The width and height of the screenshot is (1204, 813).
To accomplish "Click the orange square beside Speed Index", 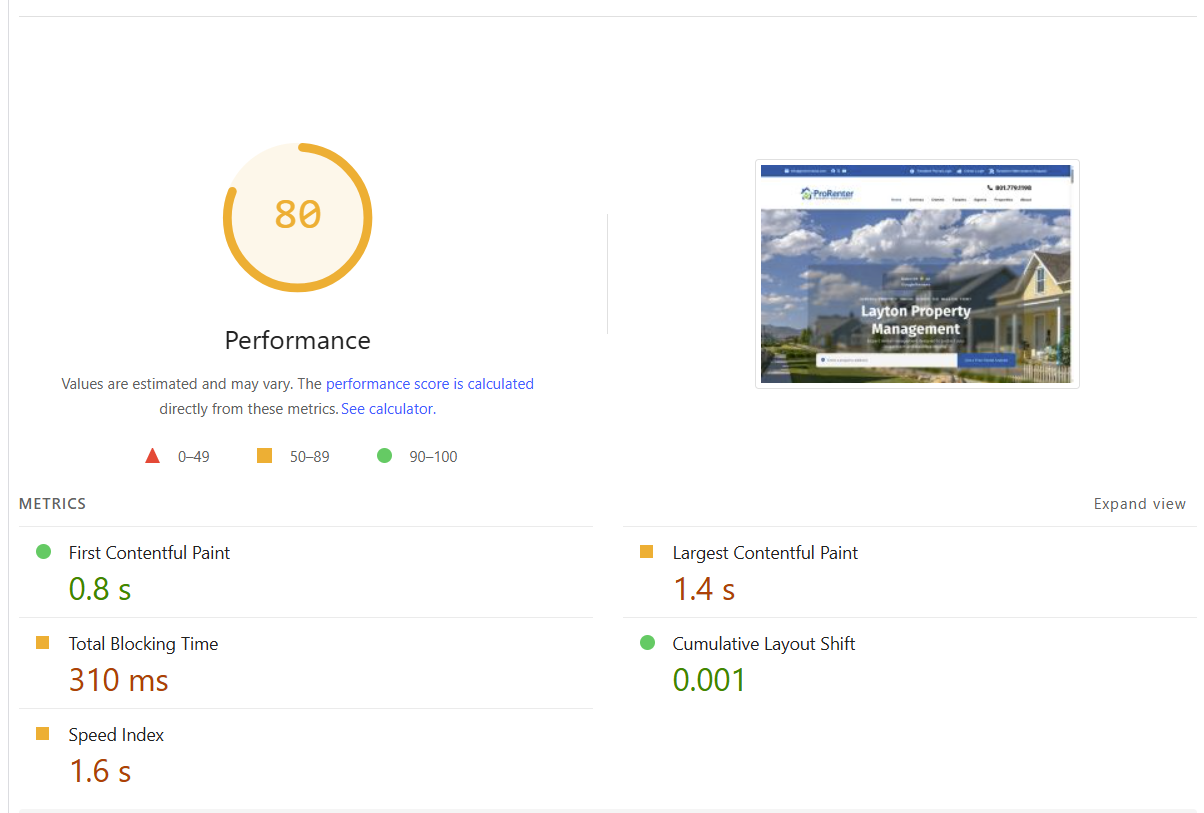I will [42, 734].
